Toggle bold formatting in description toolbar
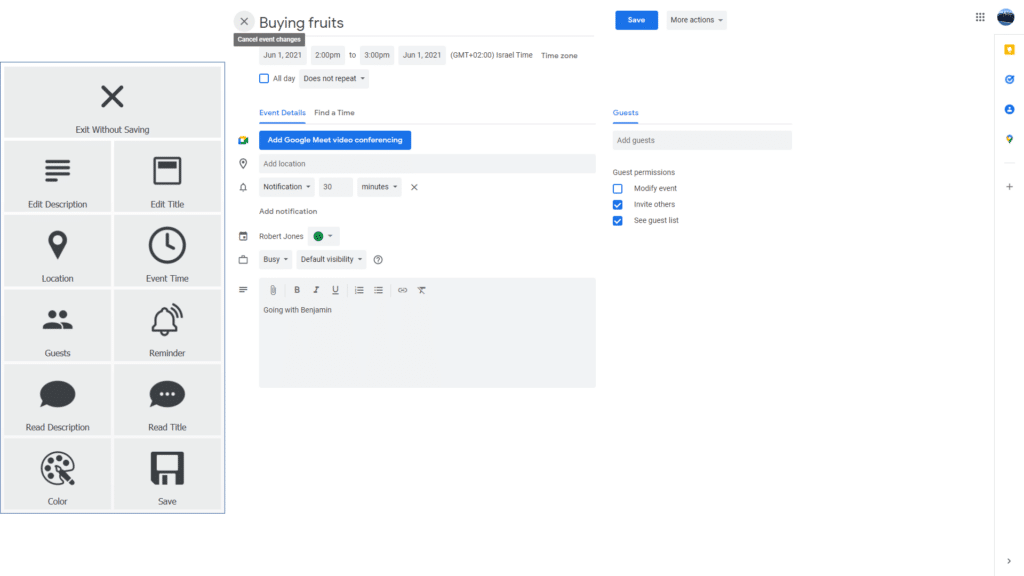 pos(296,290)
